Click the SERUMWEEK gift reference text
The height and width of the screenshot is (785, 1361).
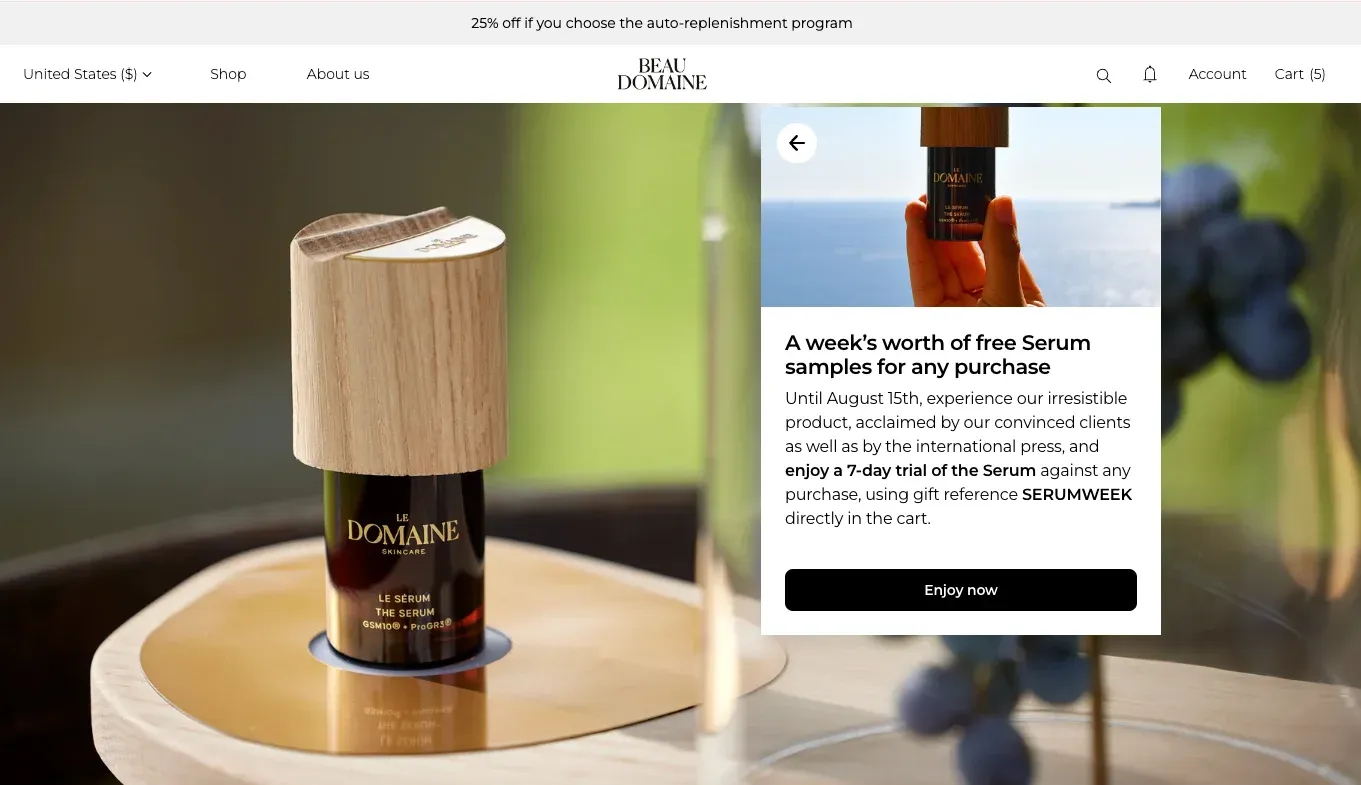click(1077, 495)
